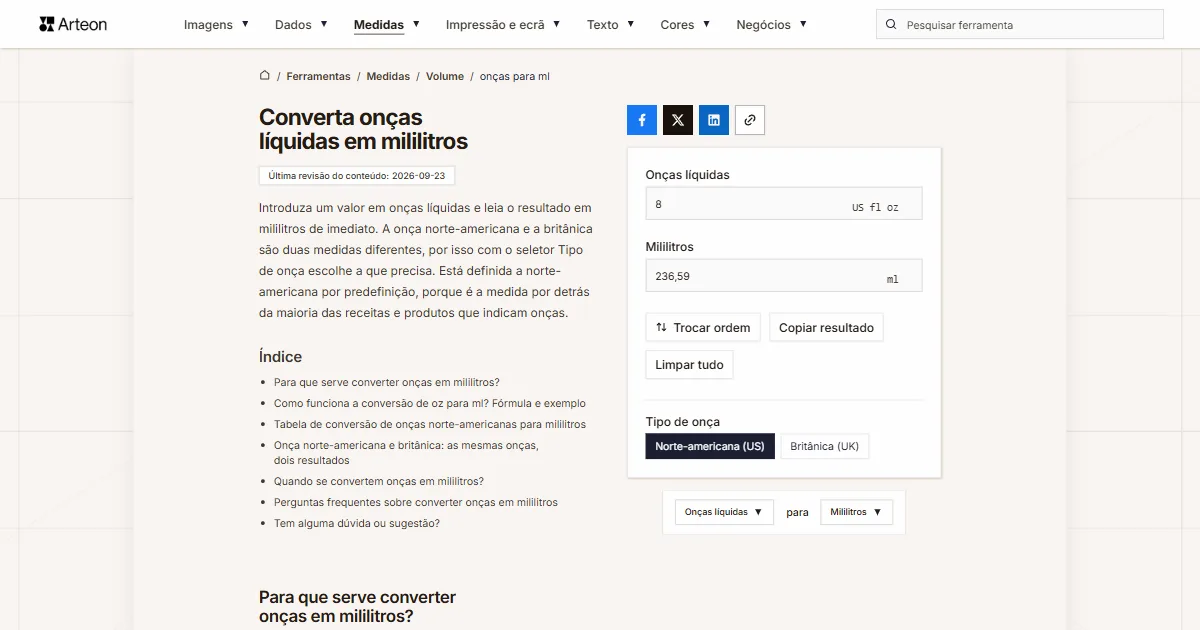The width and height of the screenshot is (1200, 630).
Task: Jump to 'Tabela de conversão de onças' section
Action: [430, 424]
